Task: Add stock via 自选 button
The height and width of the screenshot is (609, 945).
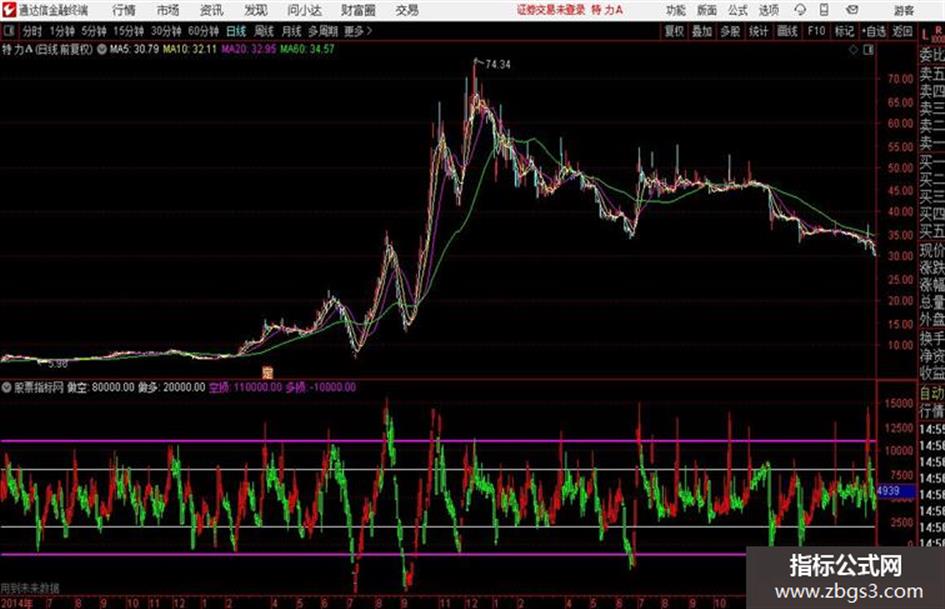Action: (873, 31)
